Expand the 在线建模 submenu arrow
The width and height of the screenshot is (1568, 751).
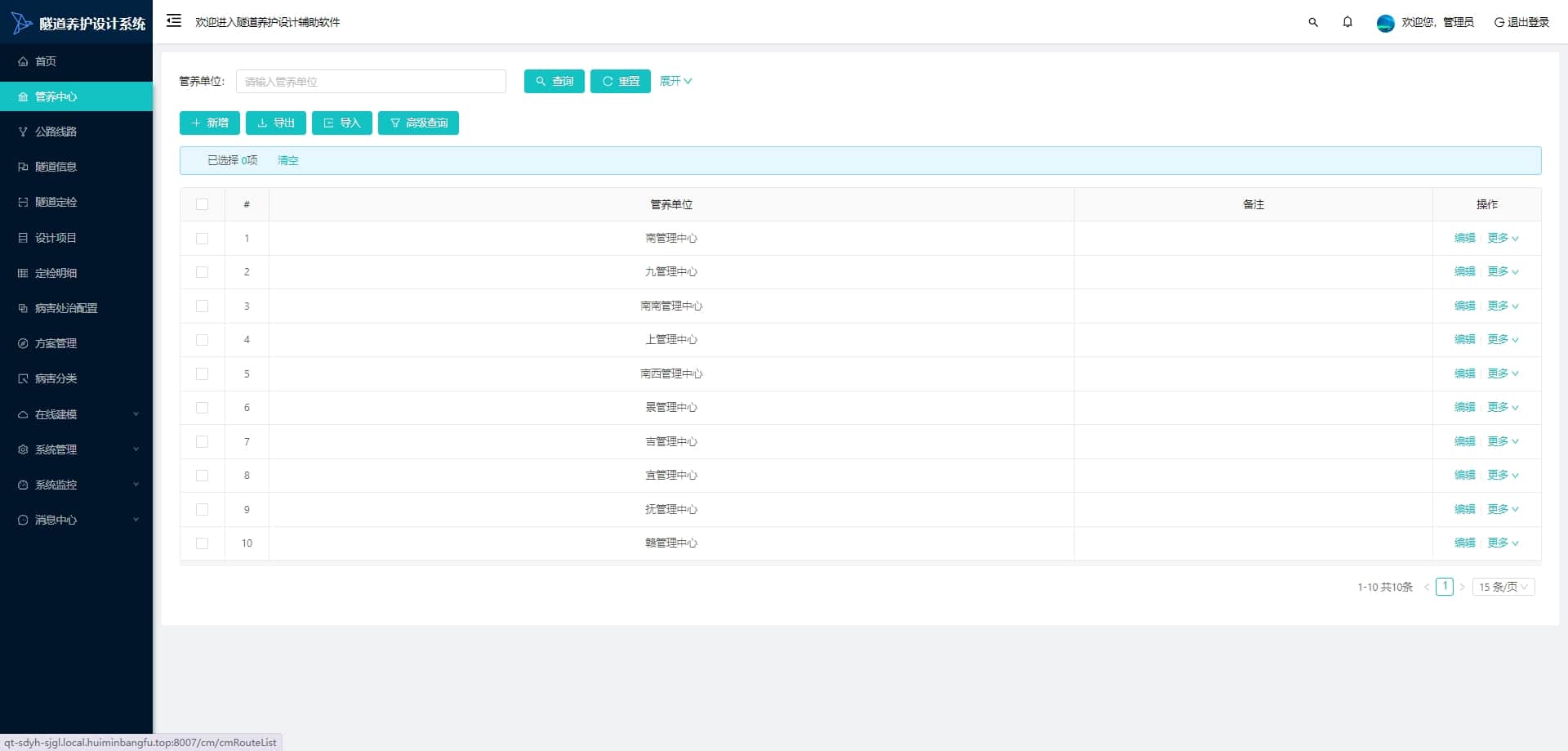[136, 414]
